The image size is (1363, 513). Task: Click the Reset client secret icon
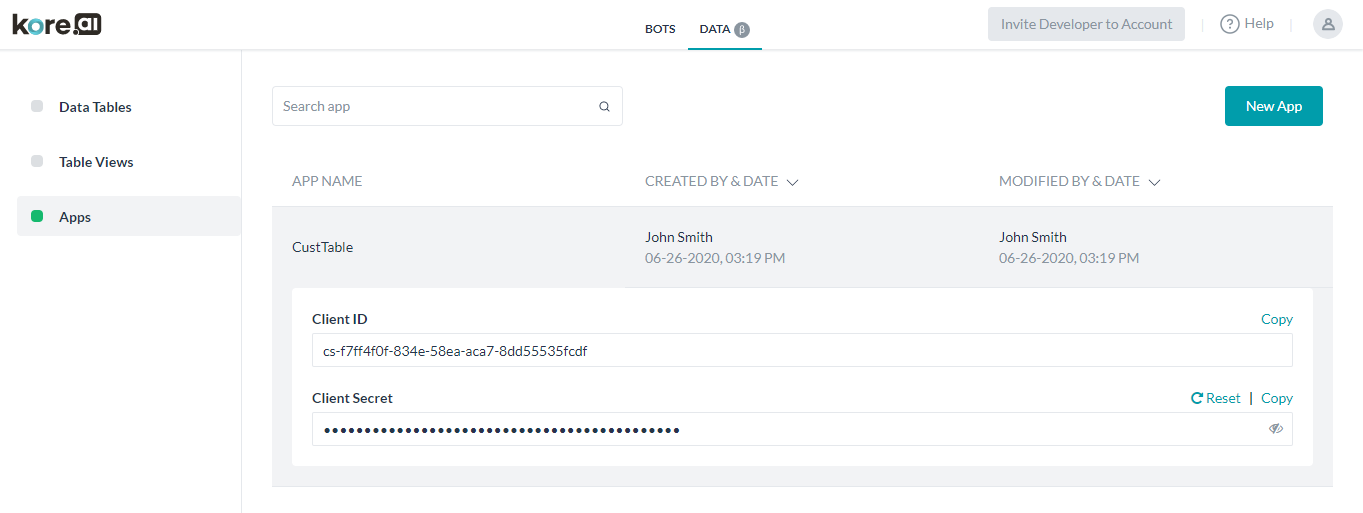pyautogui.click(x=1197, y=398)
